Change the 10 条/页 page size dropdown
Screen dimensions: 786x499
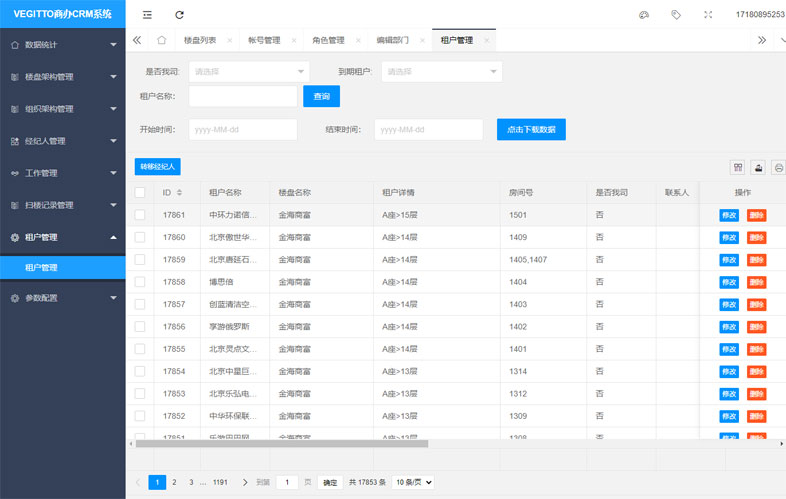click(414, 482)
